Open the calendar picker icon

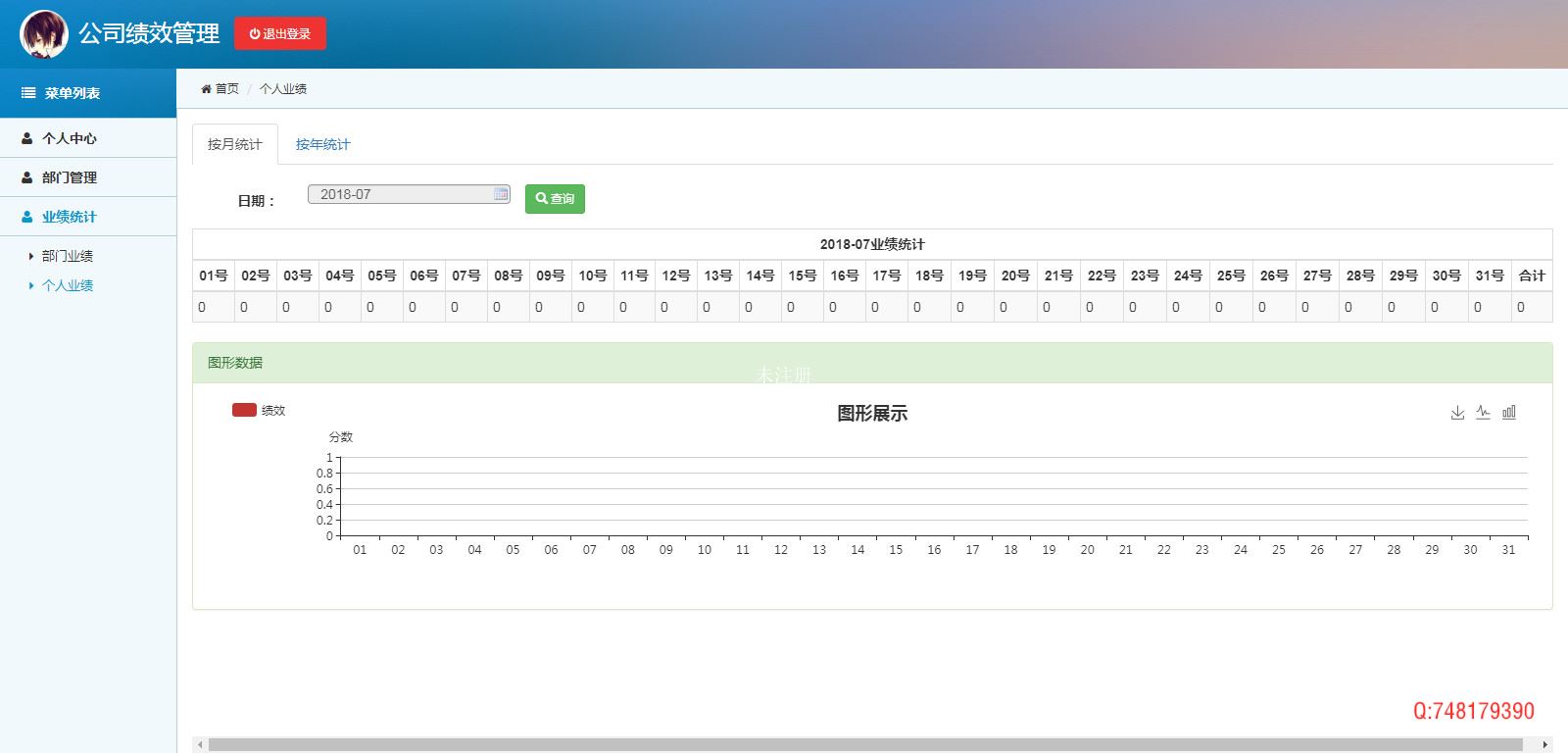click(x=501, y=194)
